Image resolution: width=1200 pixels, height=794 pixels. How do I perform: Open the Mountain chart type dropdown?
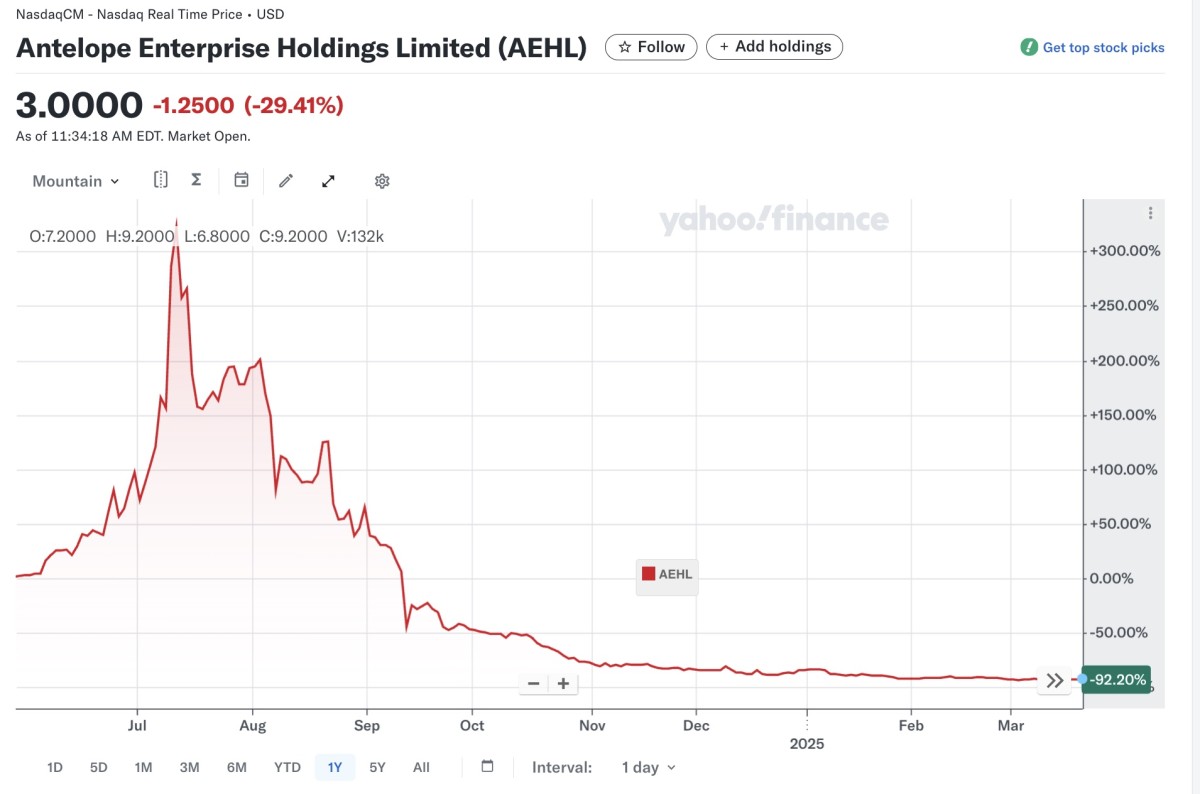[x=74, y=181]
